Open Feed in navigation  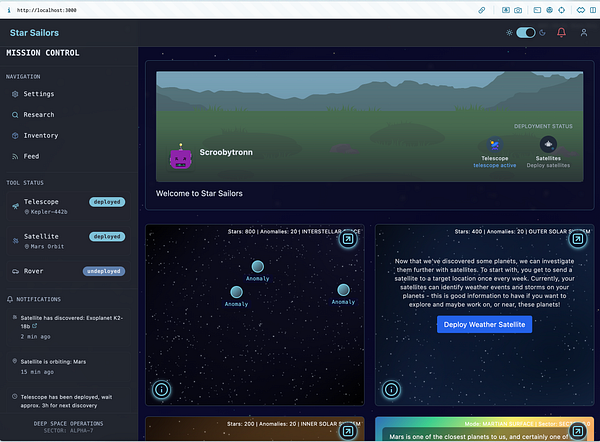tap(31, 156)
